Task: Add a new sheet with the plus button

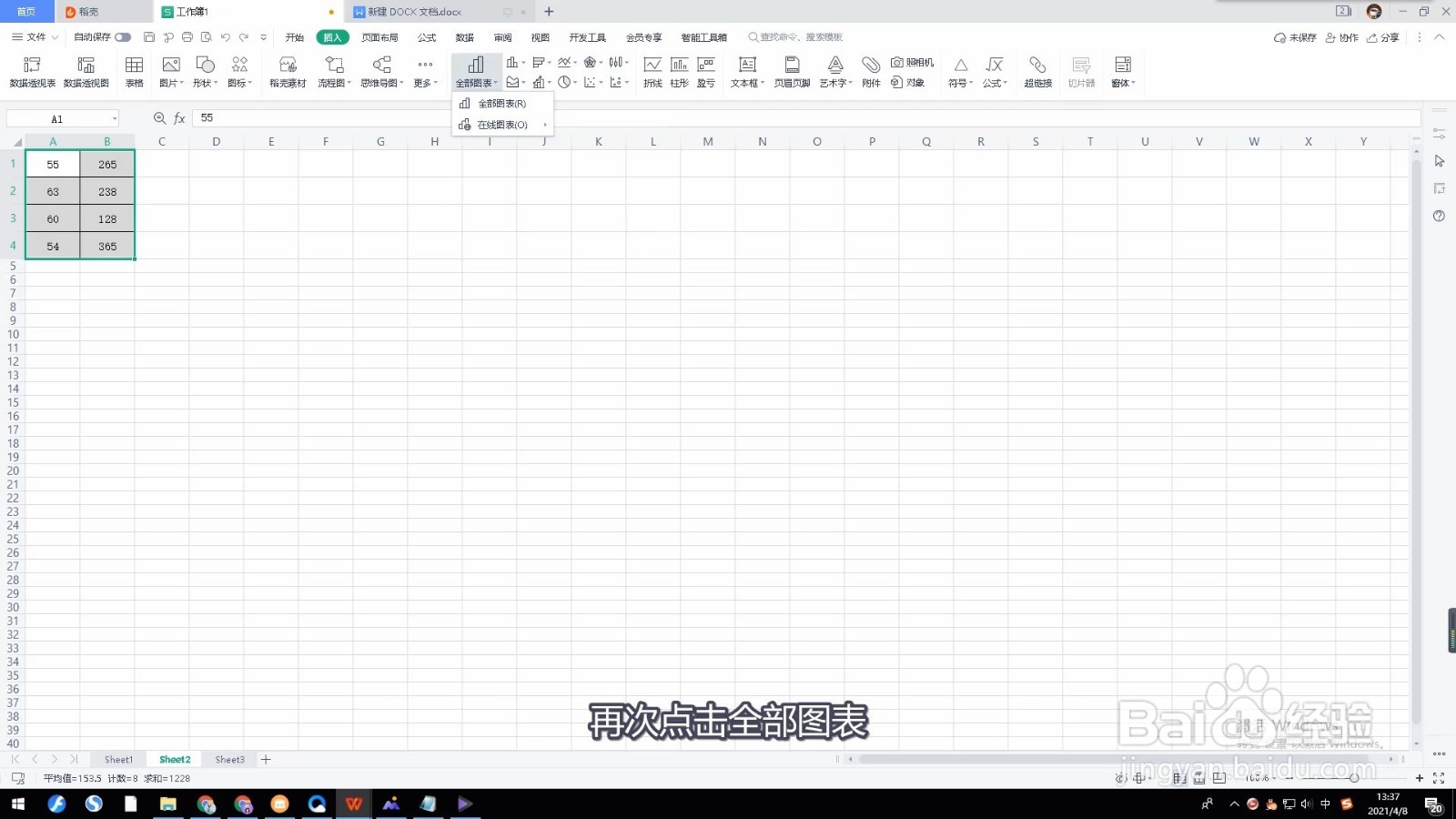Action: pos(266,759)
